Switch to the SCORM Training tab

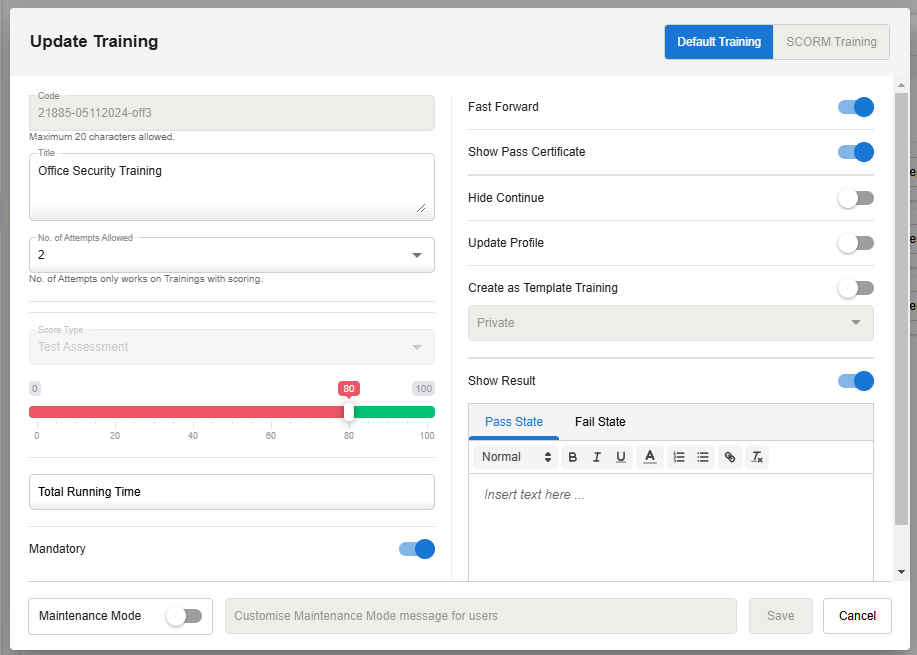tap(831, 42)
